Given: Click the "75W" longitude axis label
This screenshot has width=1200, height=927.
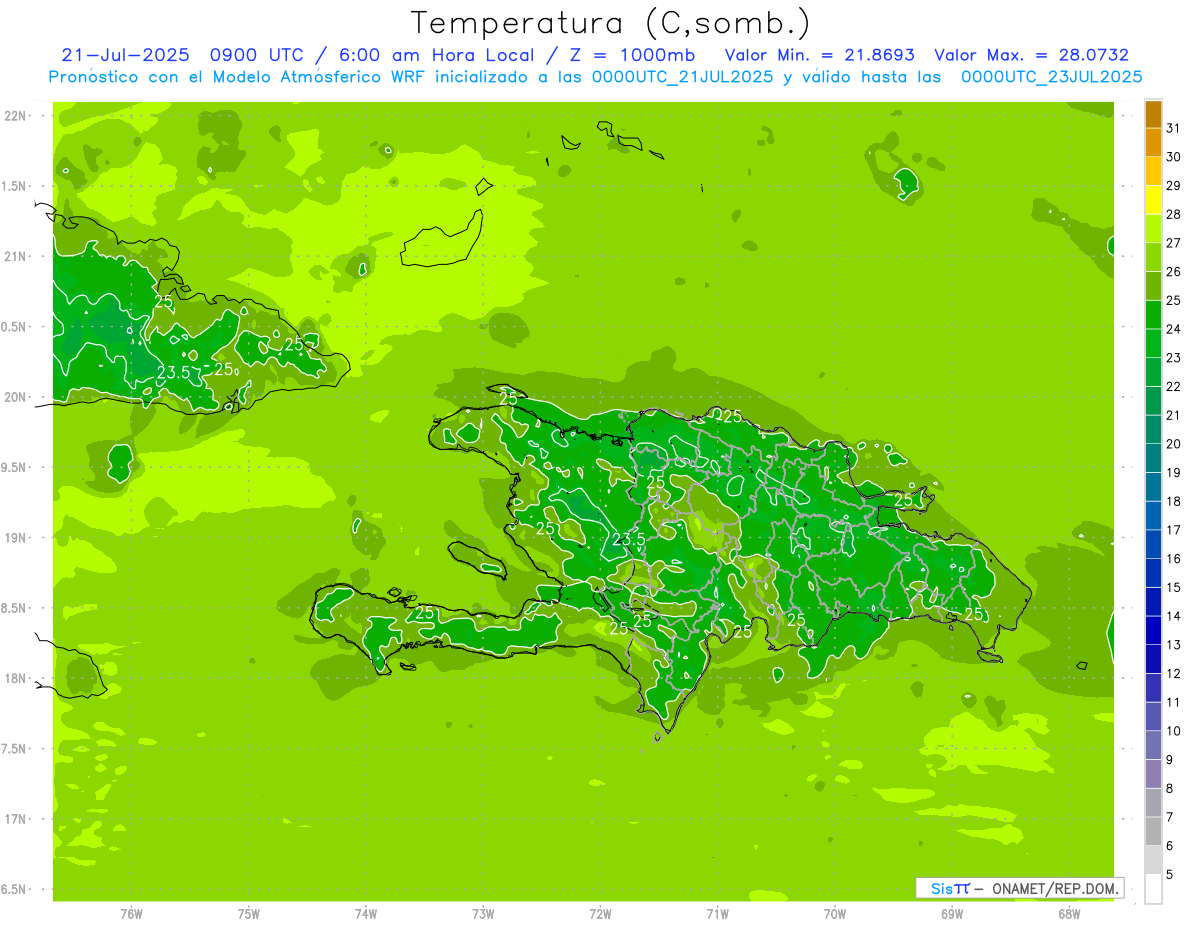Looking at the screenshot, I should pyautogui.click(x=249, y=913).
